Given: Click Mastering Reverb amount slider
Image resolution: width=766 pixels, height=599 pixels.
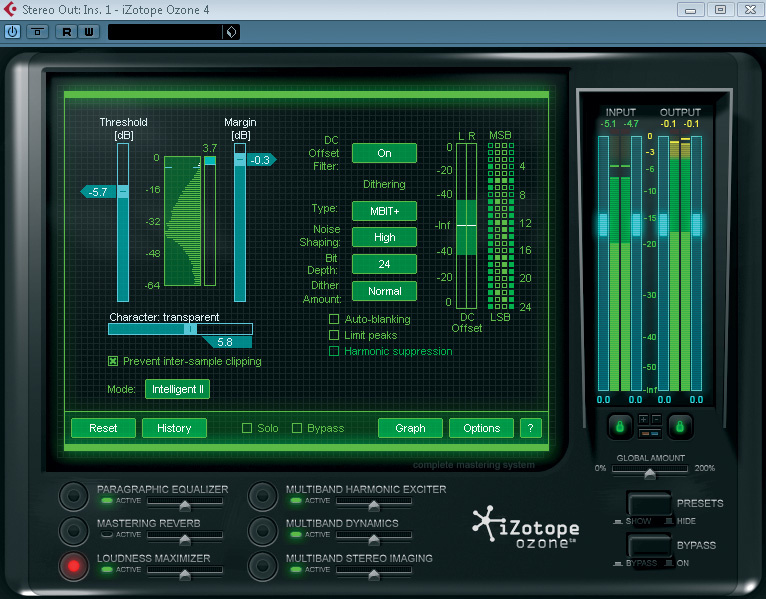Looking at the screenshot, I should pos(185,537).
